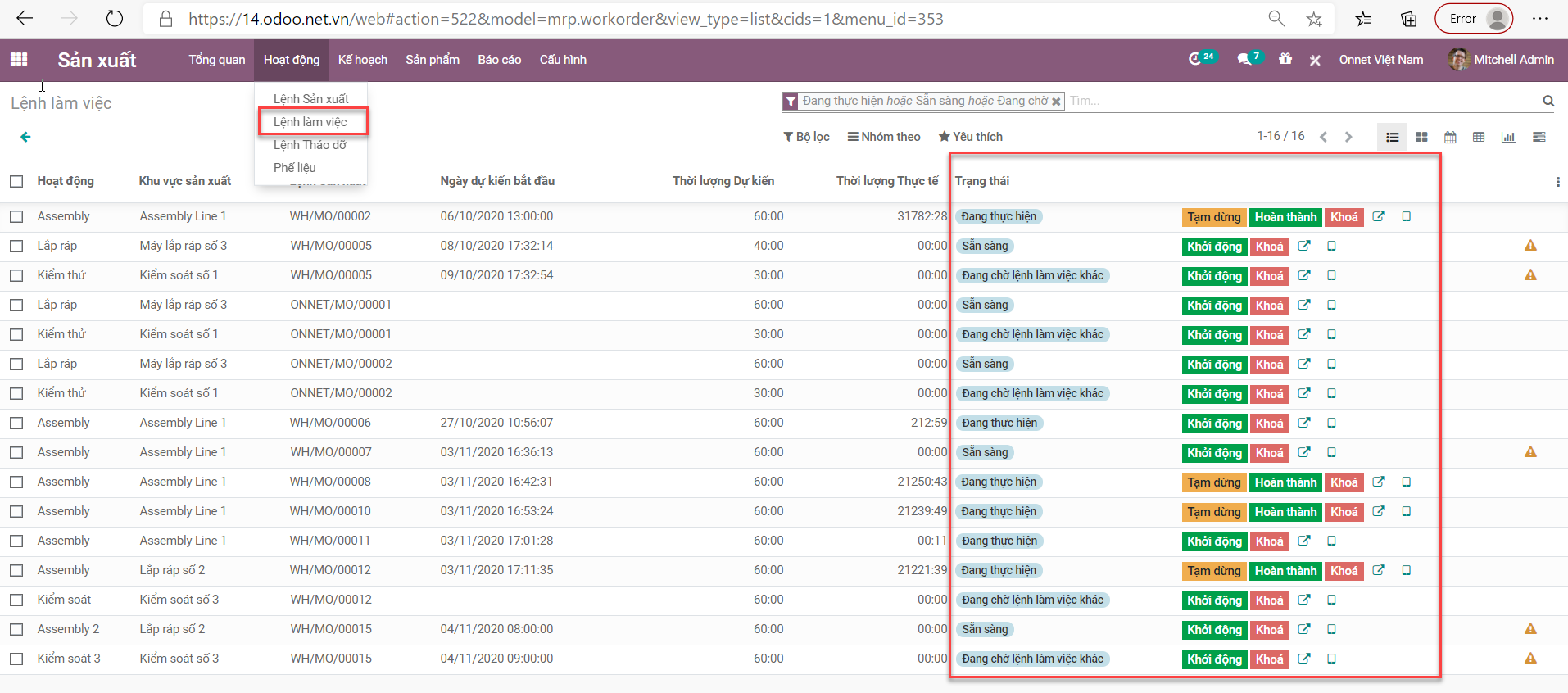Switch to Calendar view
Viewport: 1568px width, 693px height.
pyautogui.click(x=1450, y=137)
